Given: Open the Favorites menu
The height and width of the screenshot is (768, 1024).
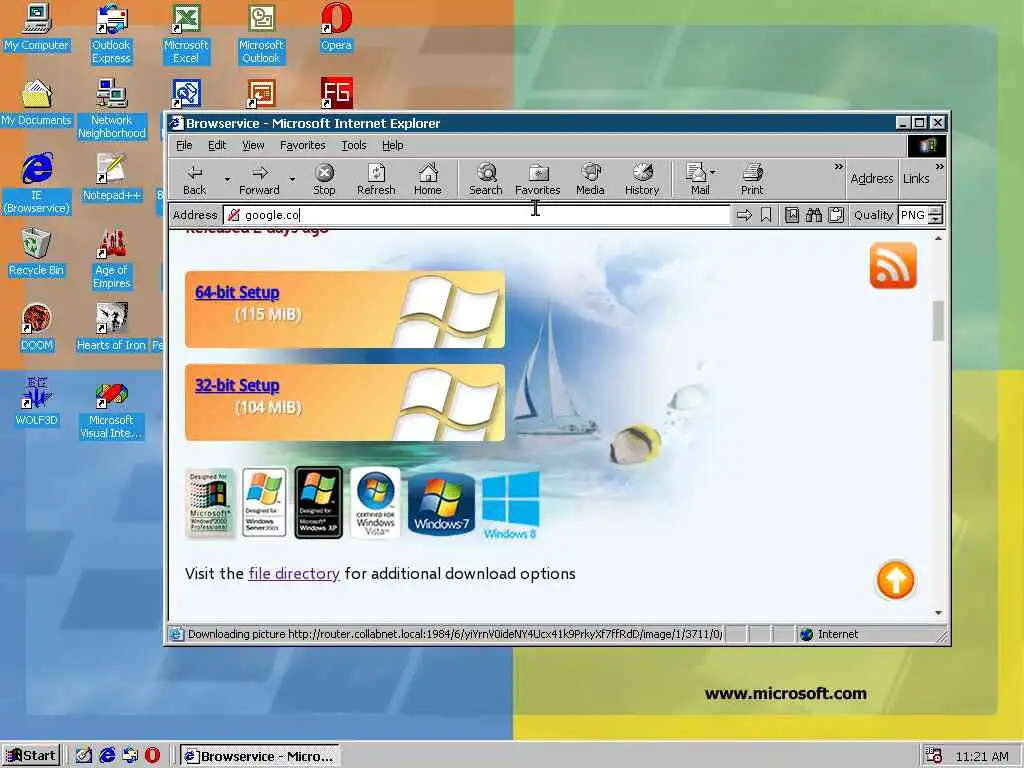Looking at the screenshot, I should pos(302,145).
